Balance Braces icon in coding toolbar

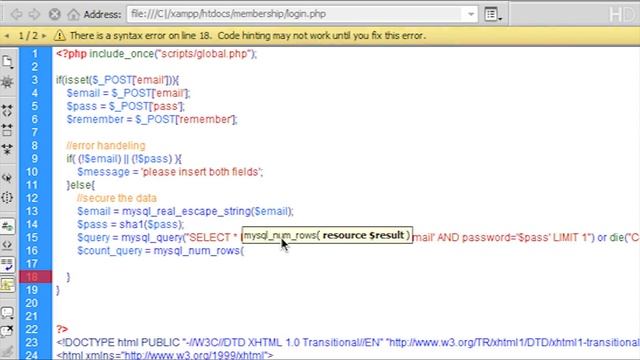coord(7,198)
